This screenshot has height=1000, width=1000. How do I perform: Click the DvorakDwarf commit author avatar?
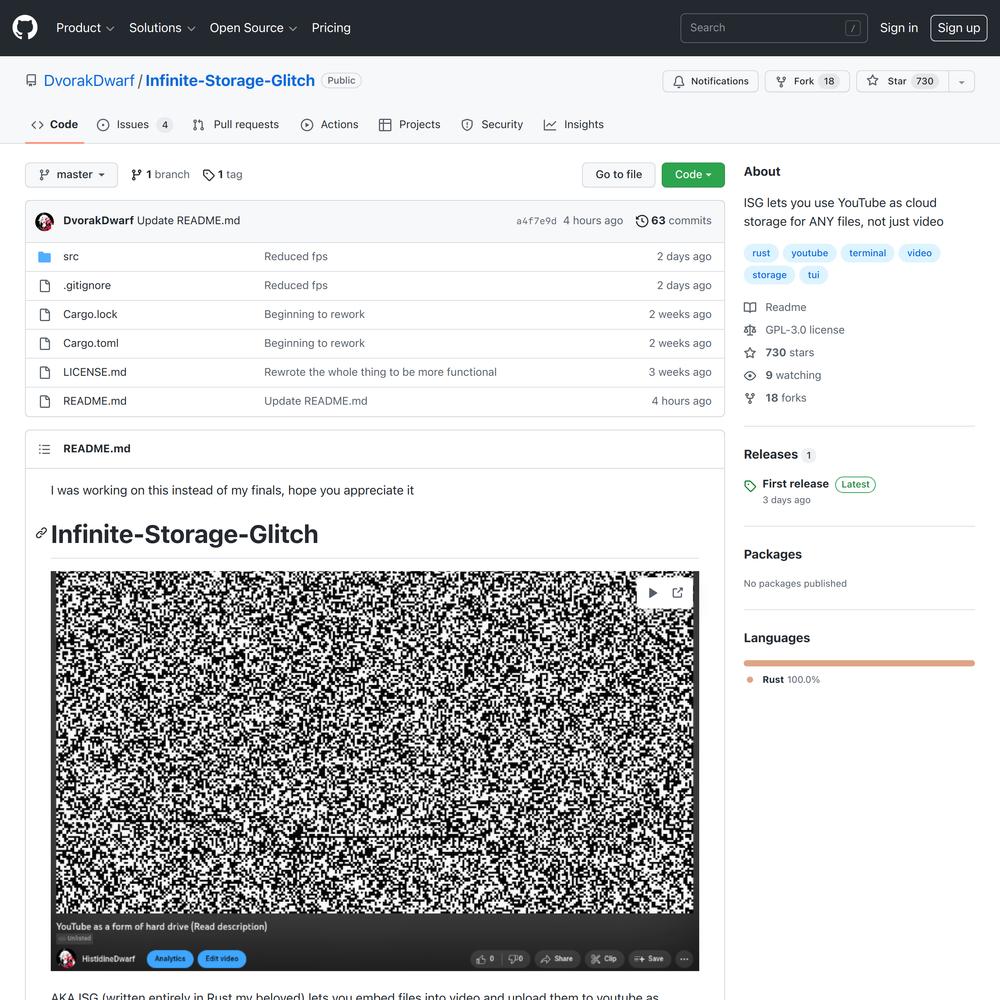tap(45, 221)
